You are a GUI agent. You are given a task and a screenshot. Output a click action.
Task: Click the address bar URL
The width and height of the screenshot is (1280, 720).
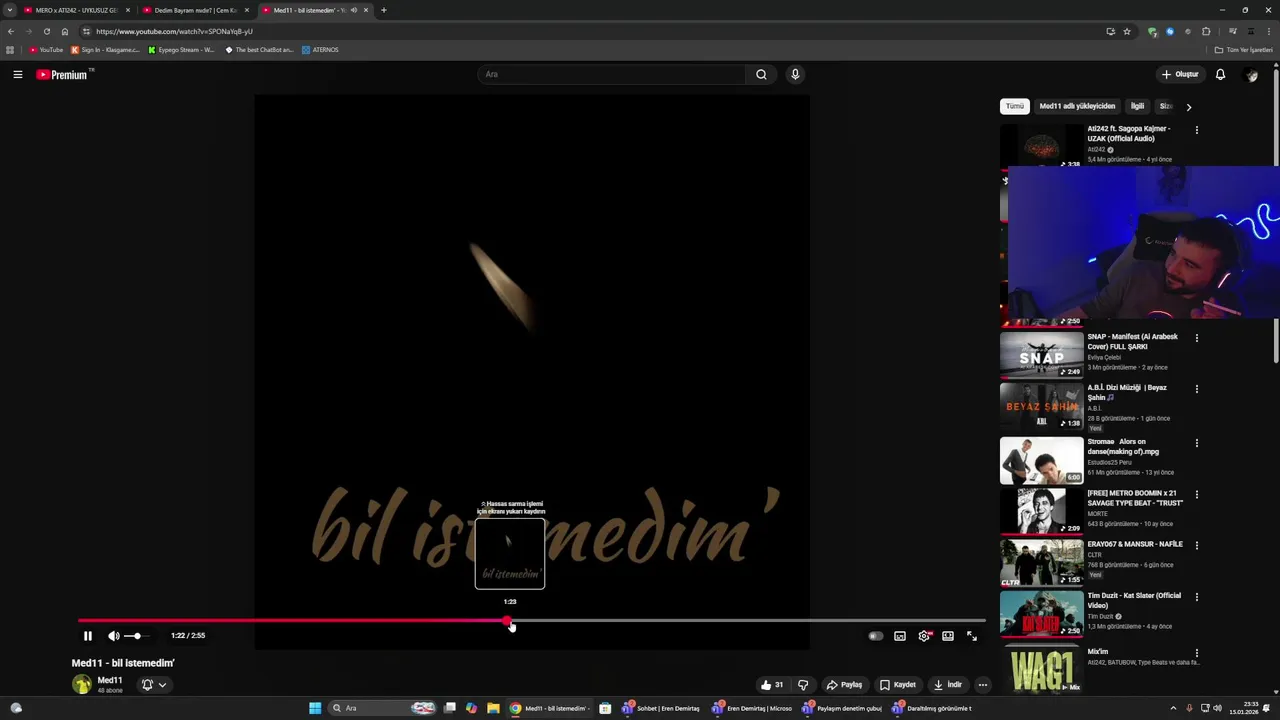click(x=174, y=31)
